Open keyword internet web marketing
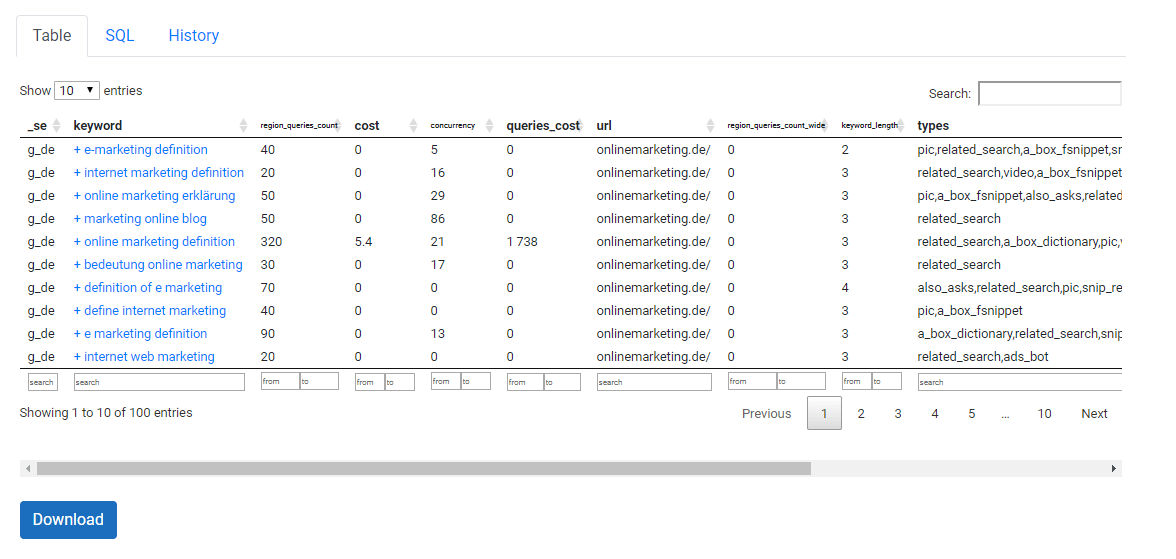Screen dimensions: 1176x559 [x=144, y=356]
